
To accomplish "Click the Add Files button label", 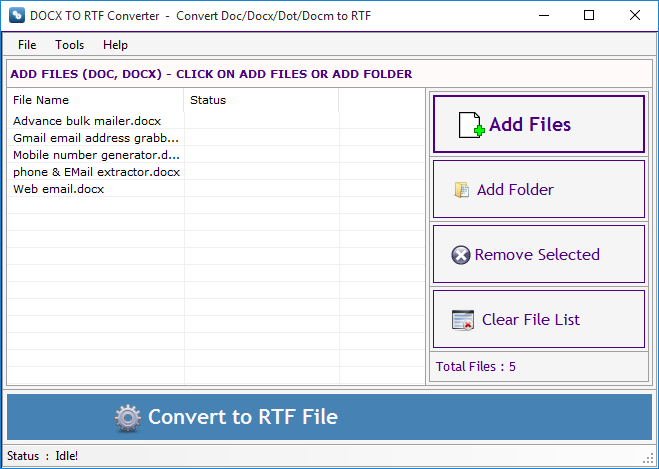I will point(530,124).
